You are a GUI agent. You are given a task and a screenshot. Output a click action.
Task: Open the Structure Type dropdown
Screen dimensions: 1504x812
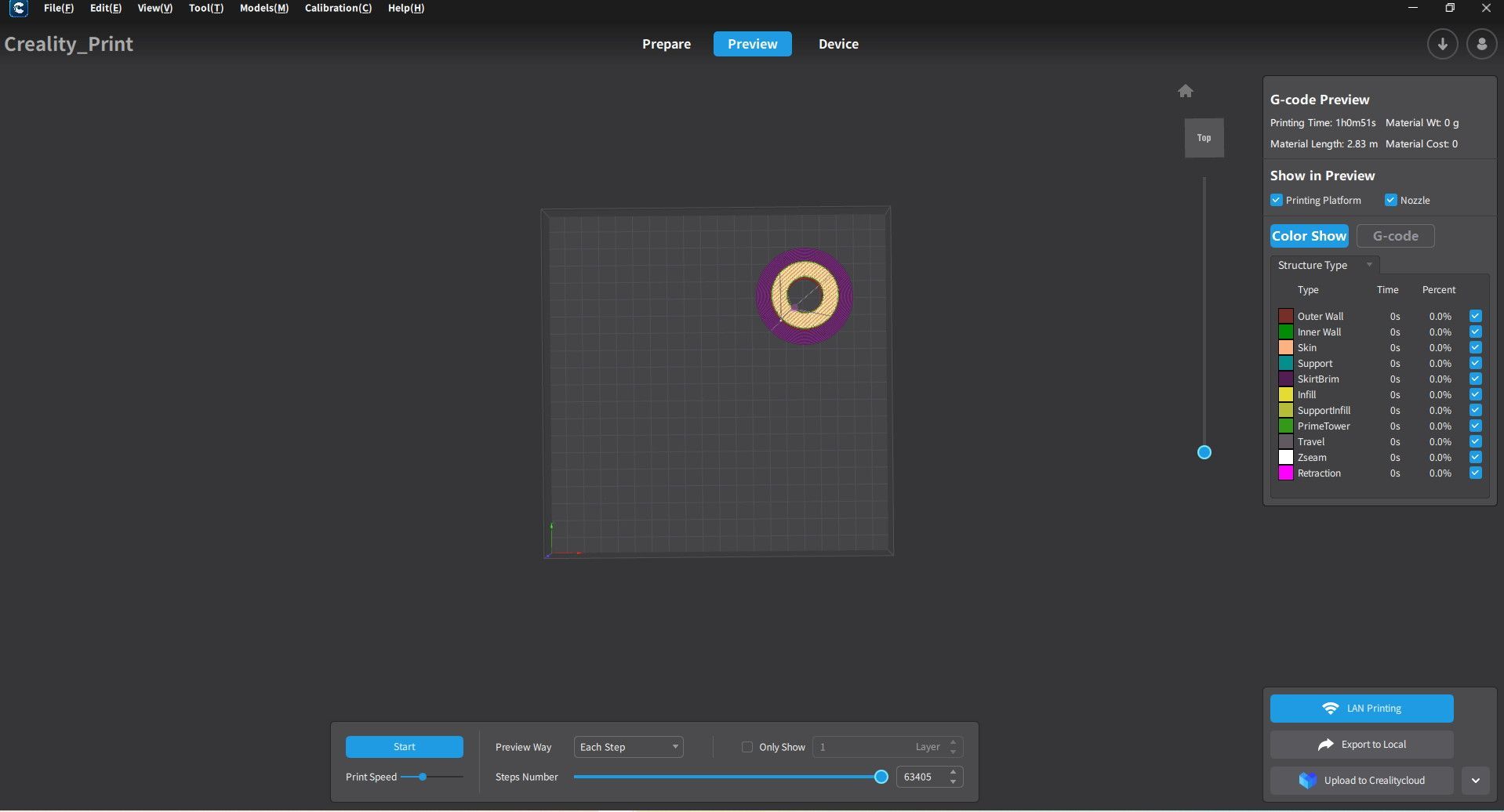pos(1324,265)
